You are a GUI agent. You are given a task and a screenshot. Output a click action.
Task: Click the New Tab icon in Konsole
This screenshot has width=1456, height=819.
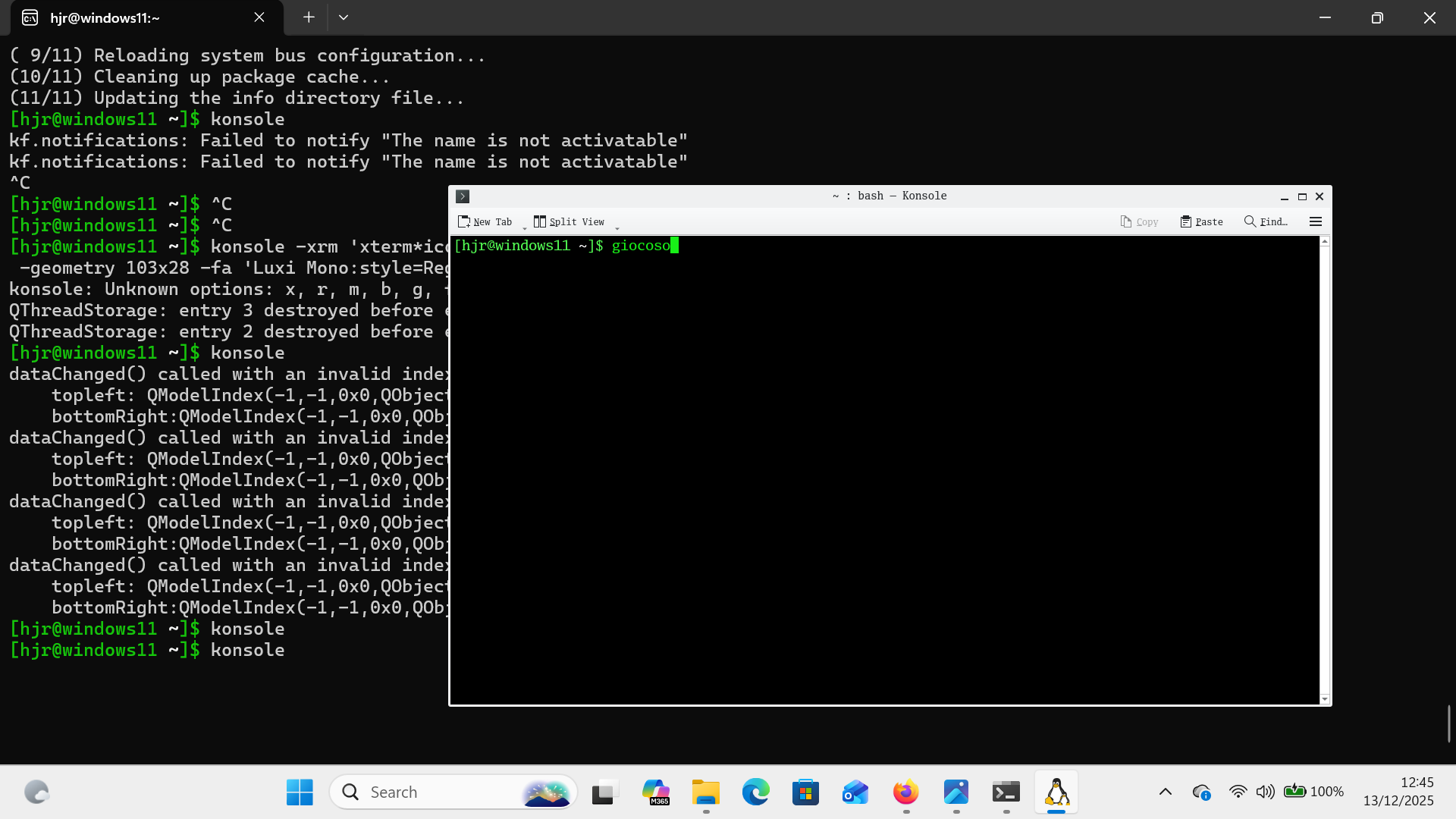coord(464,221)
